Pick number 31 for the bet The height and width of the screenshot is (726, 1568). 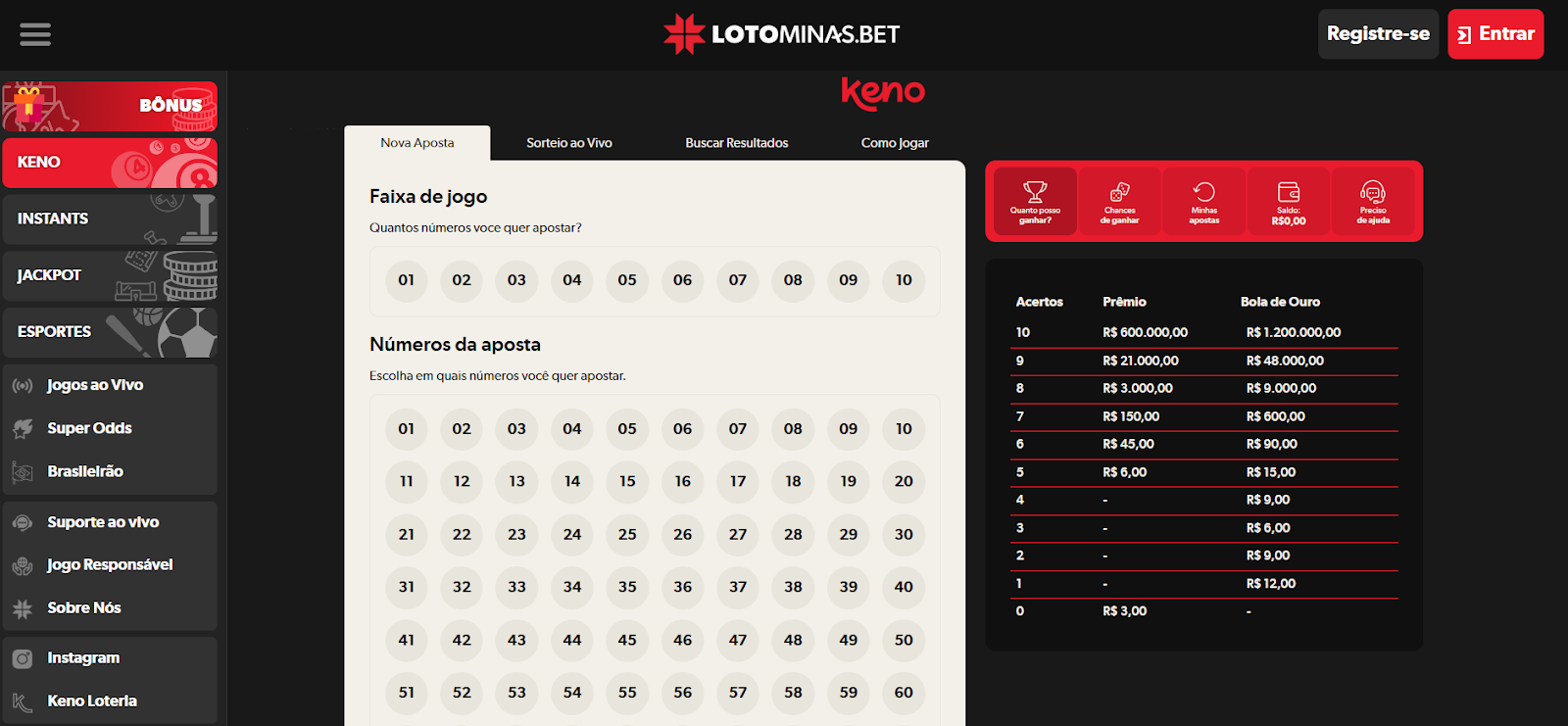407,587
